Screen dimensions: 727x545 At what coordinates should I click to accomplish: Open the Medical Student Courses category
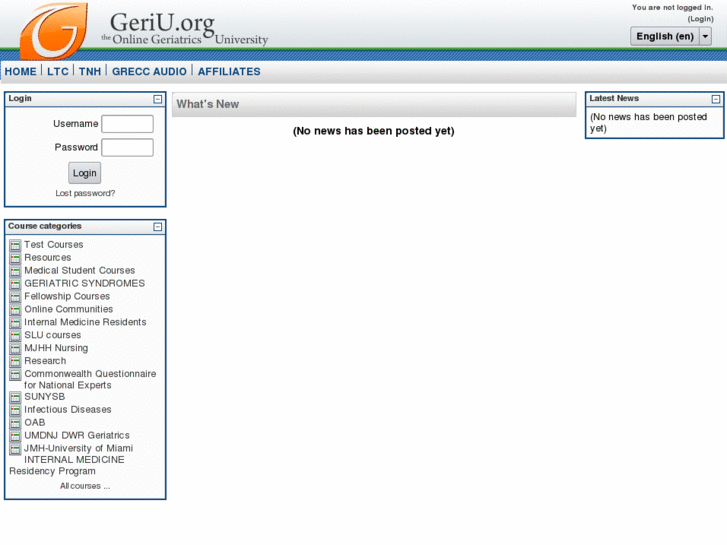coord(80,270)
